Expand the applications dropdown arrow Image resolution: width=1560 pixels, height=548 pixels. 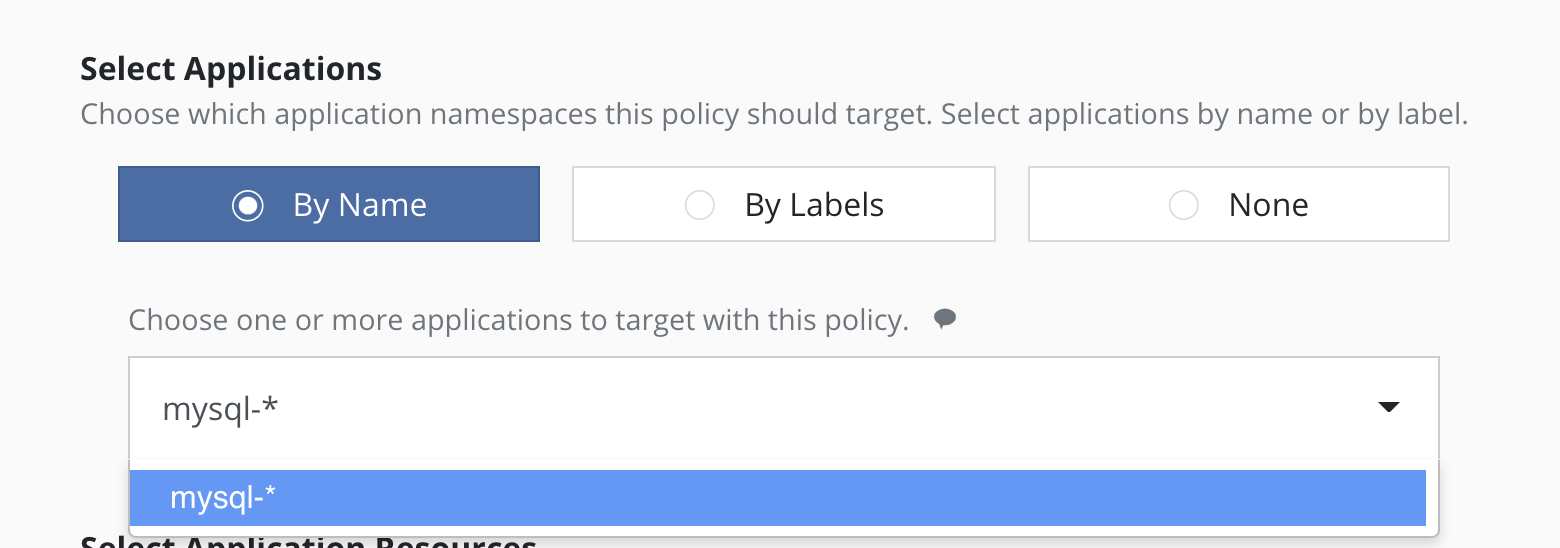[1388, 407]
